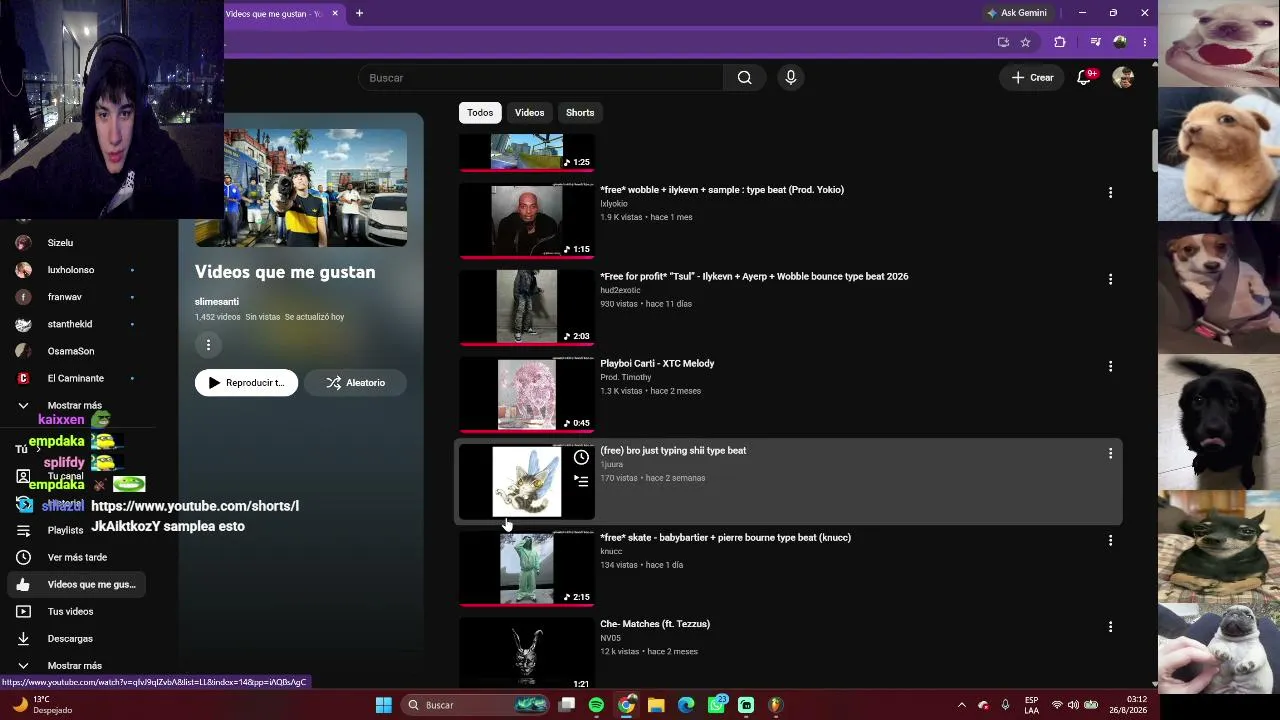Open options for 'Tsul' type beat video

pyautogui.click(x=1110, y=279)
